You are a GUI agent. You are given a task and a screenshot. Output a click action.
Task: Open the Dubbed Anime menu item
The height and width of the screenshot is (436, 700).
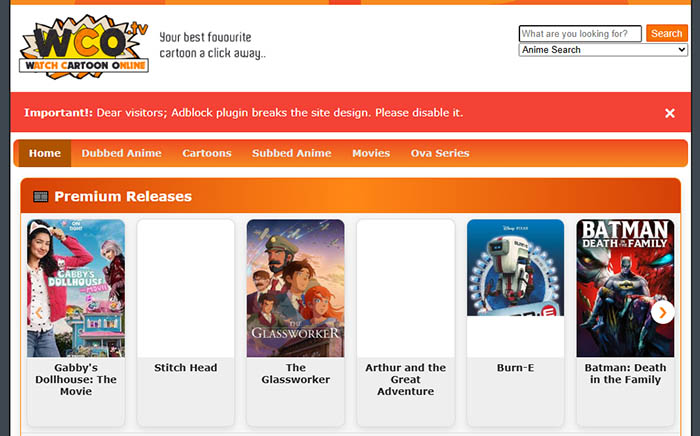pyautogui.click(x=121, y=153)
